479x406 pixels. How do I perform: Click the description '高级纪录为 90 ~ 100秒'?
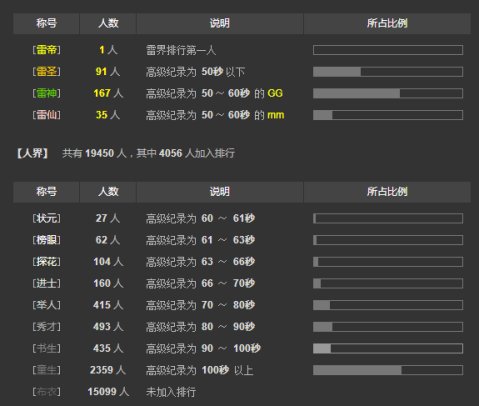coord(203,348)
